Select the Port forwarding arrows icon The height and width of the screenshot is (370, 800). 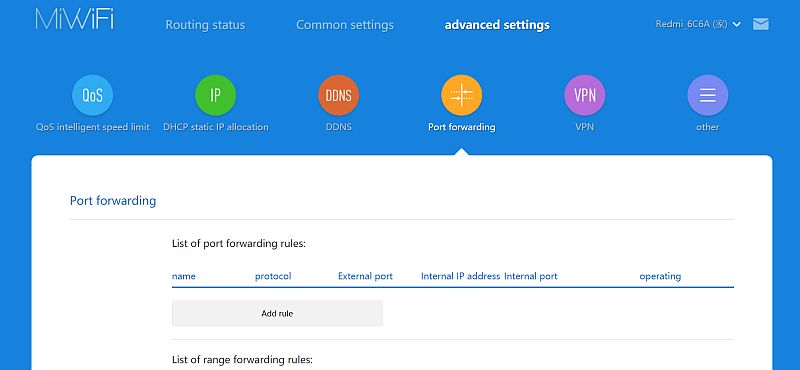pyautogui.click(x=462, y=95)
